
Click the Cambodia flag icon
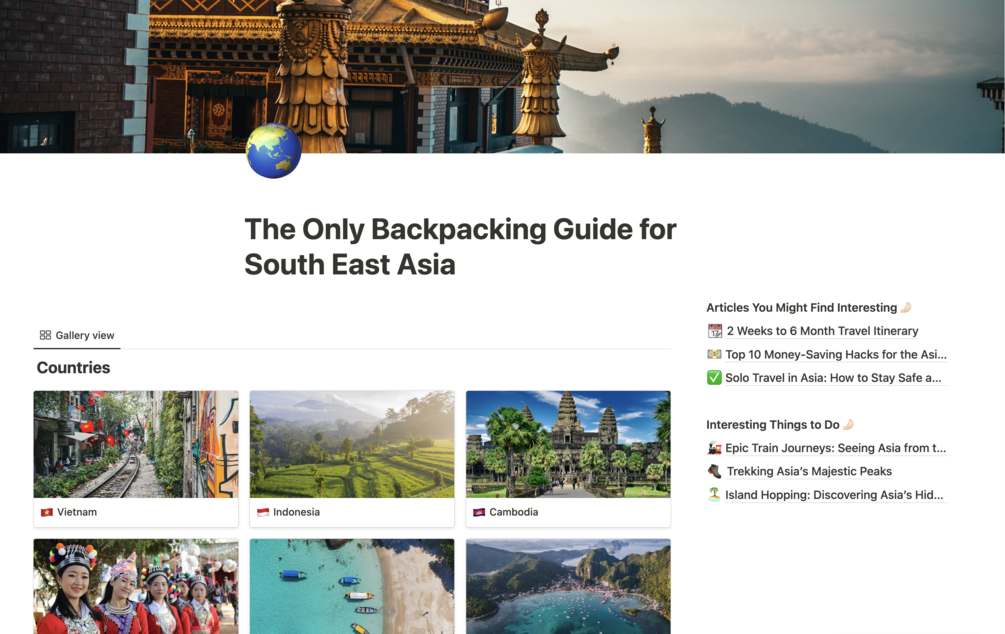pos(479,512)
